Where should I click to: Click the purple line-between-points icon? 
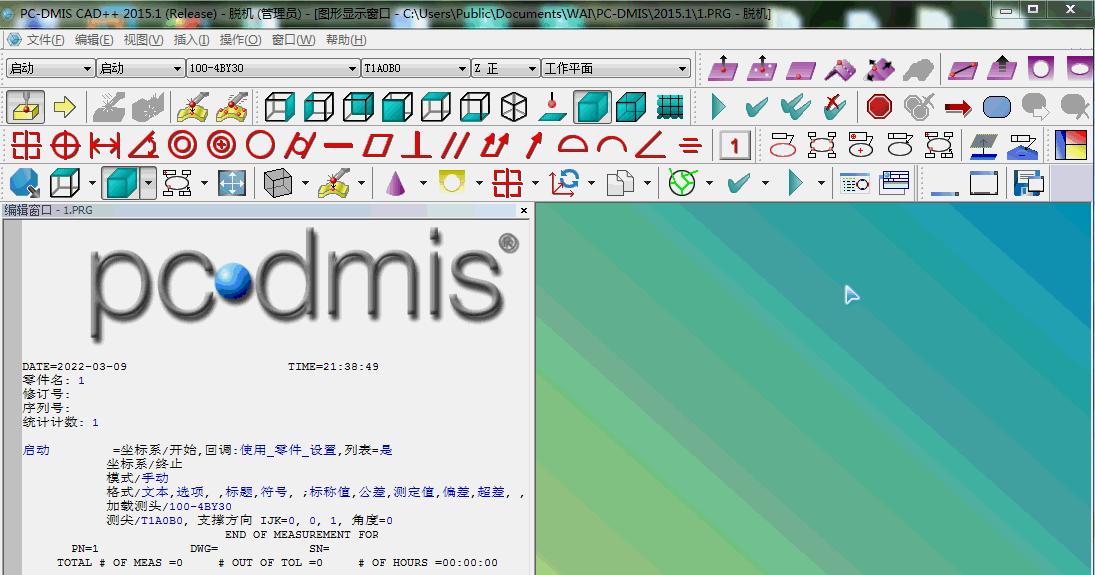(963, 68)
